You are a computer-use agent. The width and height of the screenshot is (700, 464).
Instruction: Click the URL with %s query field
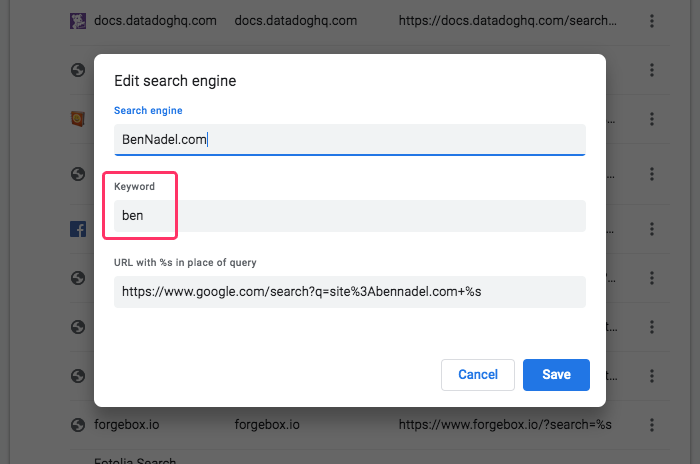(x=349, y=292)
